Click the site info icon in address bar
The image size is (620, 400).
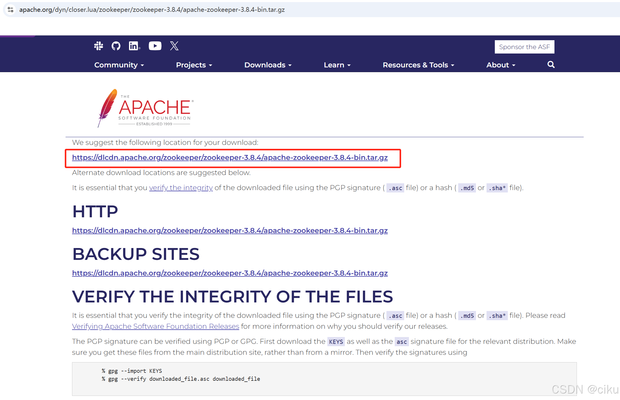click(x=10, y=9)
